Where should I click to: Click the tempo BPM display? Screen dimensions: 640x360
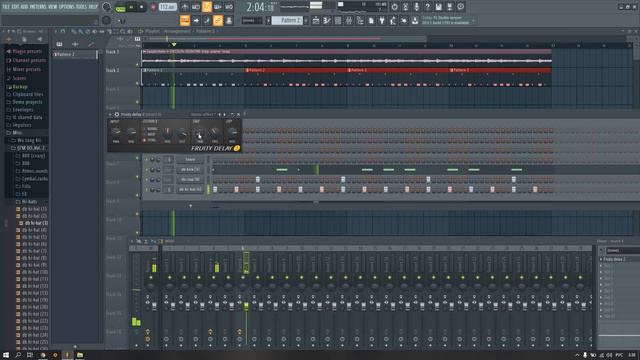pos(167,7)
